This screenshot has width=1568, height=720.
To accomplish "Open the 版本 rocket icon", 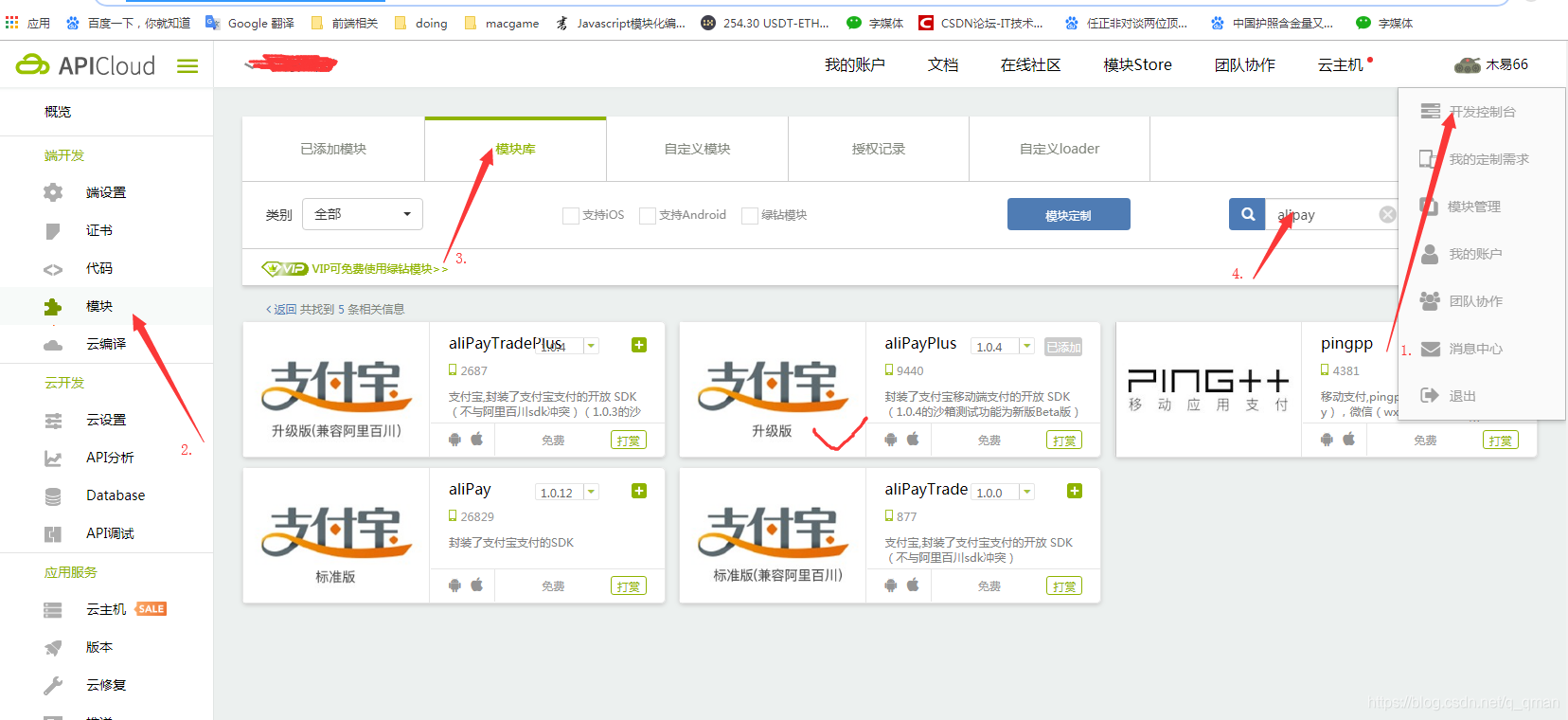I will (53, 648).
